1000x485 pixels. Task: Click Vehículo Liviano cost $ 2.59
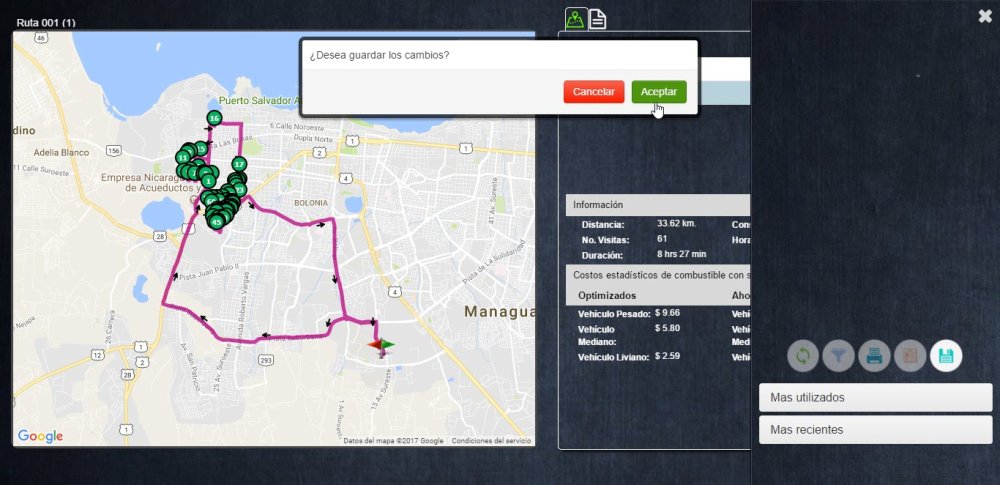coord(667,356)
